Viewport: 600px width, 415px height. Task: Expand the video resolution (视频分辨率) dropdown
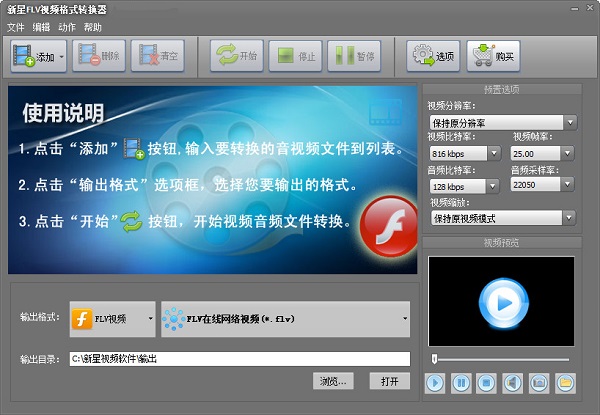tap(502, 122)
